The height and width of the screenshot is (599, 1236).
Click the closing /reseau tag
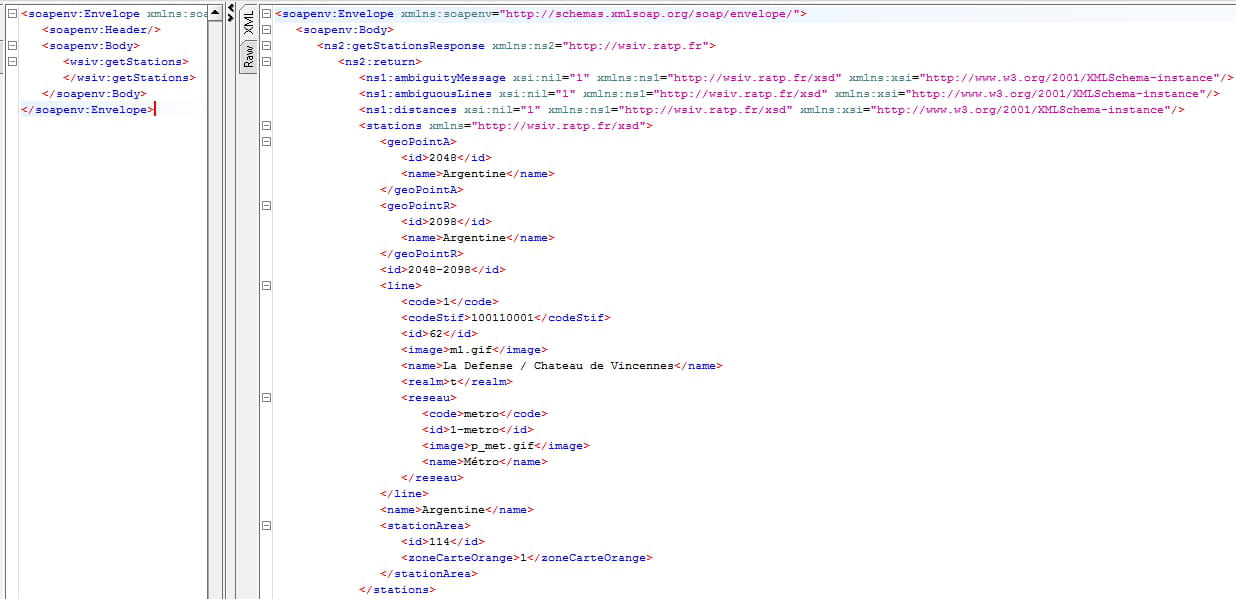[x=432, y=478]
